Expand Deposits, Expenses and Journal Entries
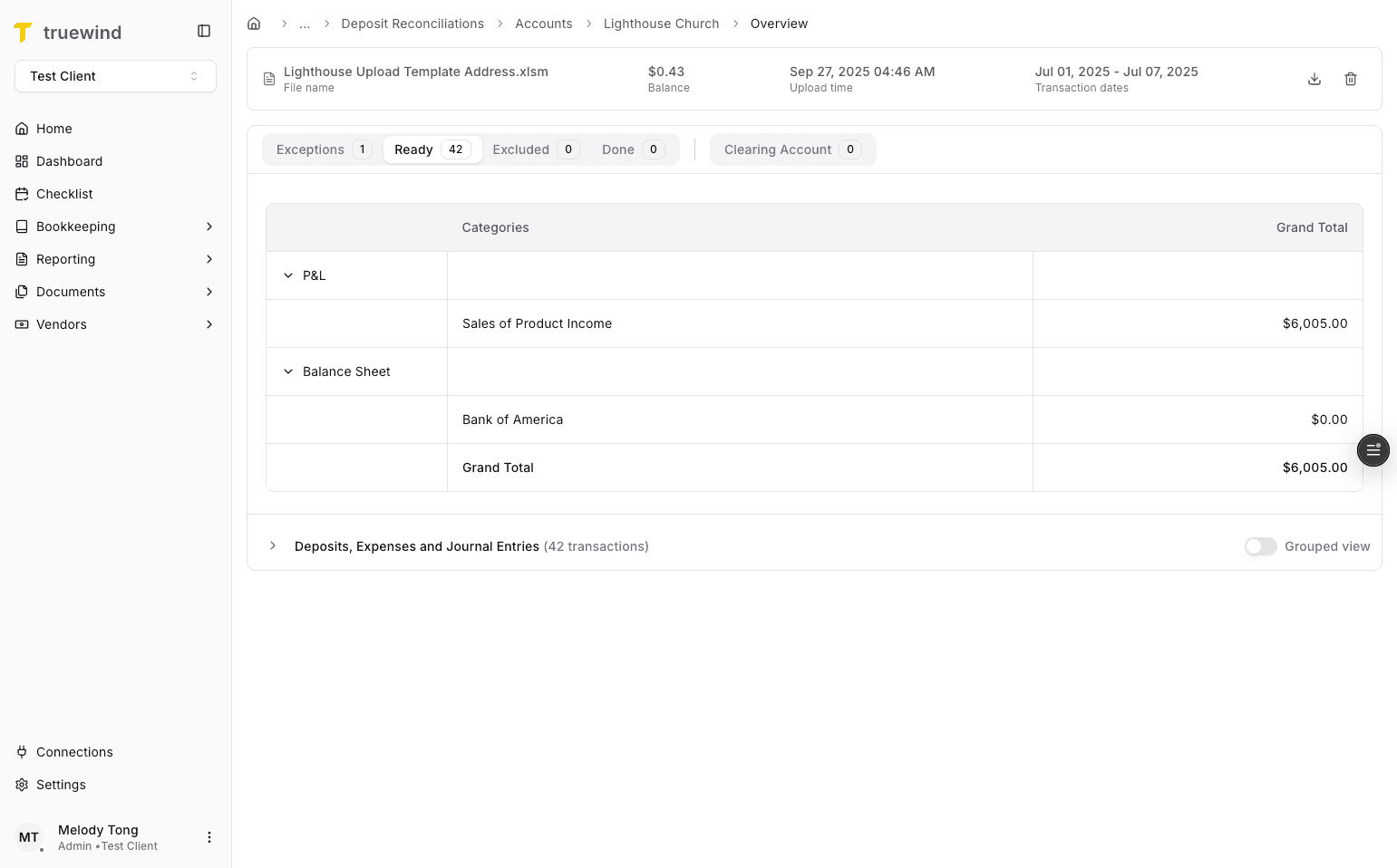The width and height of the screenshot is (1397, 868). pyautogui.click(x=273, y=546)
